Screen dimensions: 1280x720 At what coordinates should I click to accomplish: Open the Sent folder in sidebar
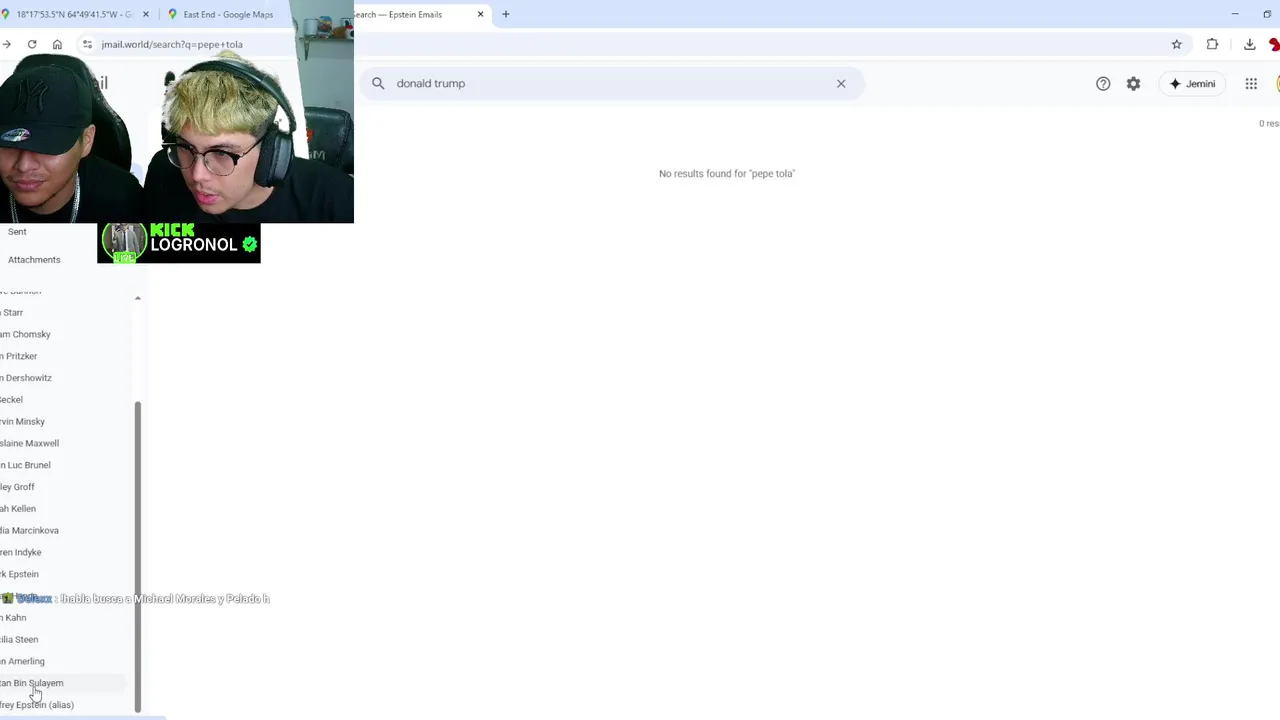coord(17,232)
